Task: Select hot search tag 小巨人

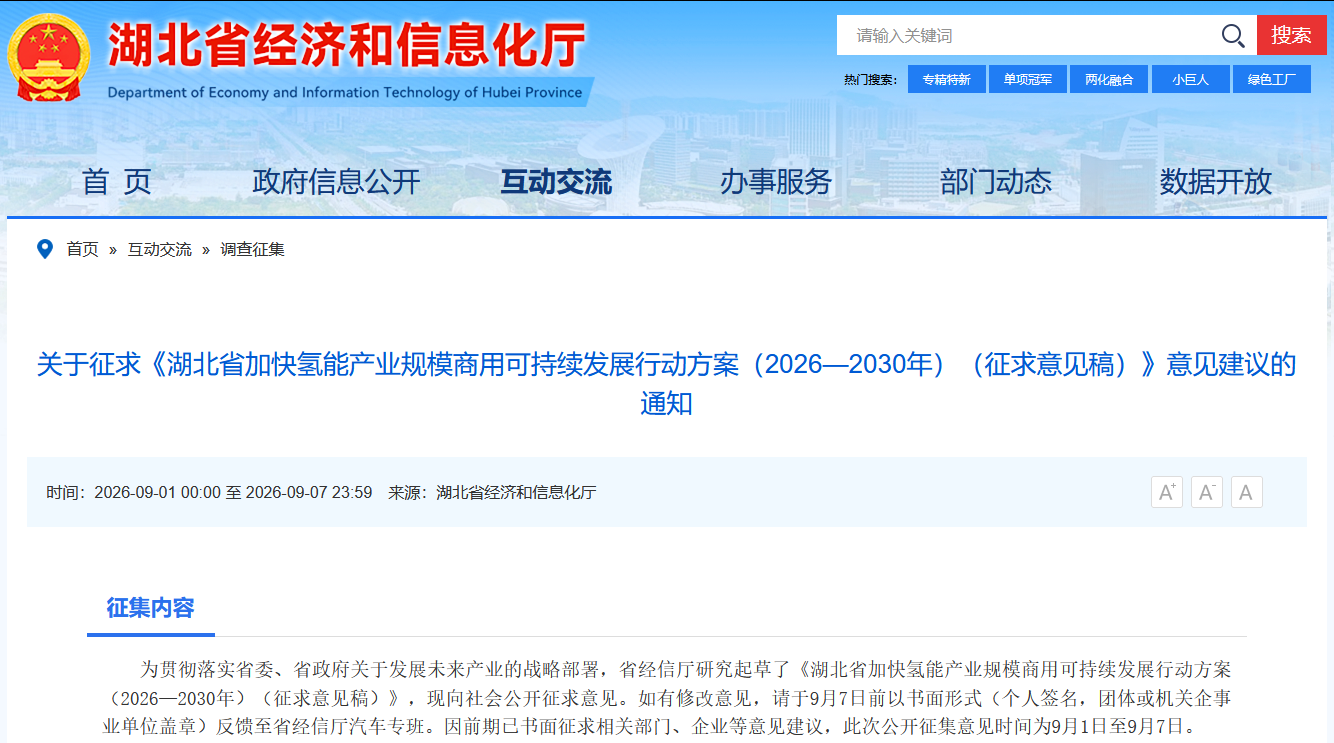Action: click(x=1190, y=79)
